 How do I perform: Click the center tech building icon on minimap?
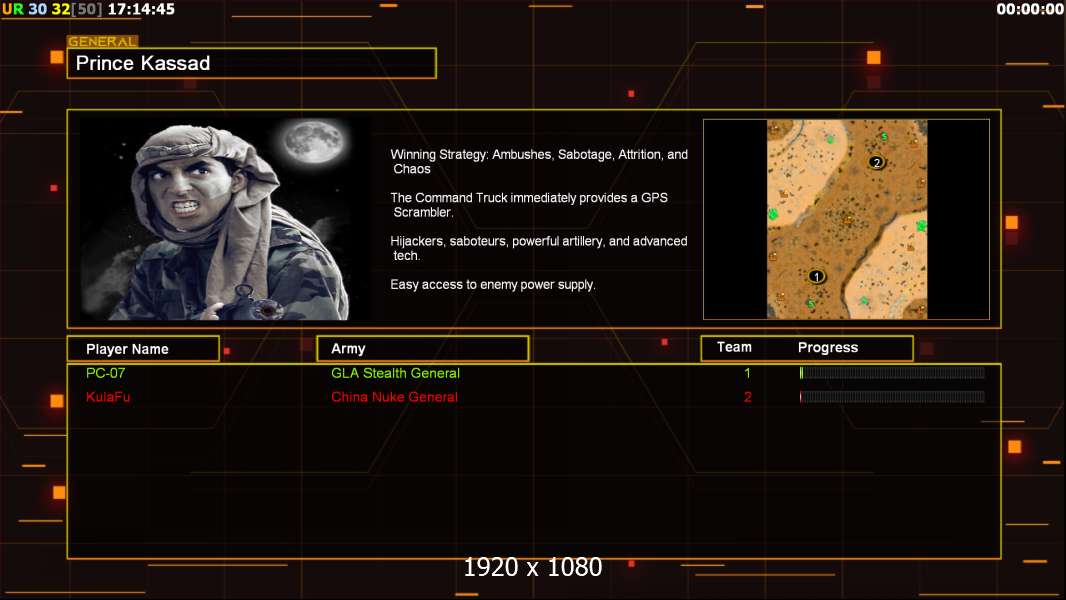click(848, 219)
